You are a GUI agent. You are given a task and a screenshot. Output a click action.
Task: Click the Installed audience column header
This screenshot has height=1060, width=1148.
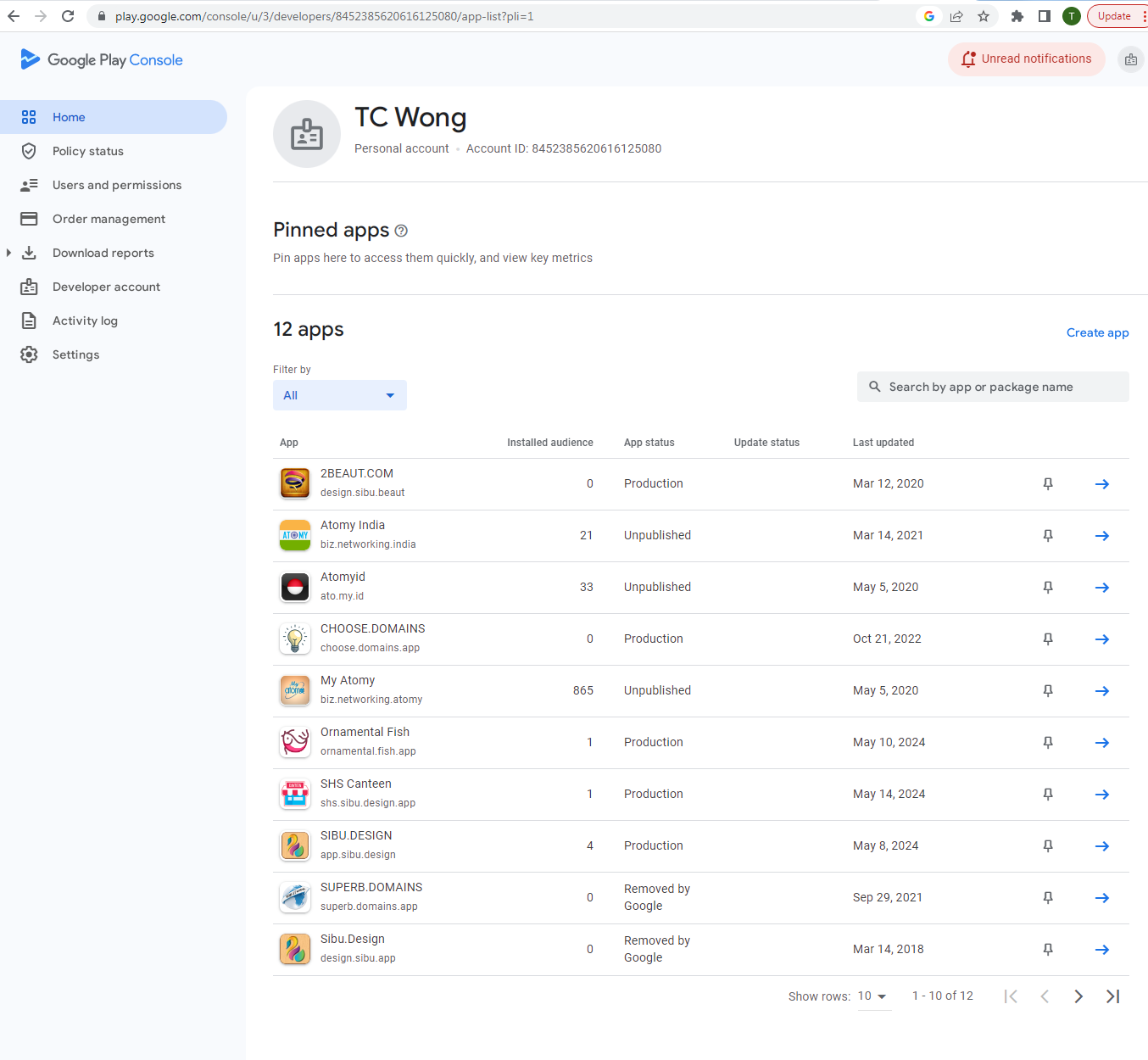click(x=550, y=443)
